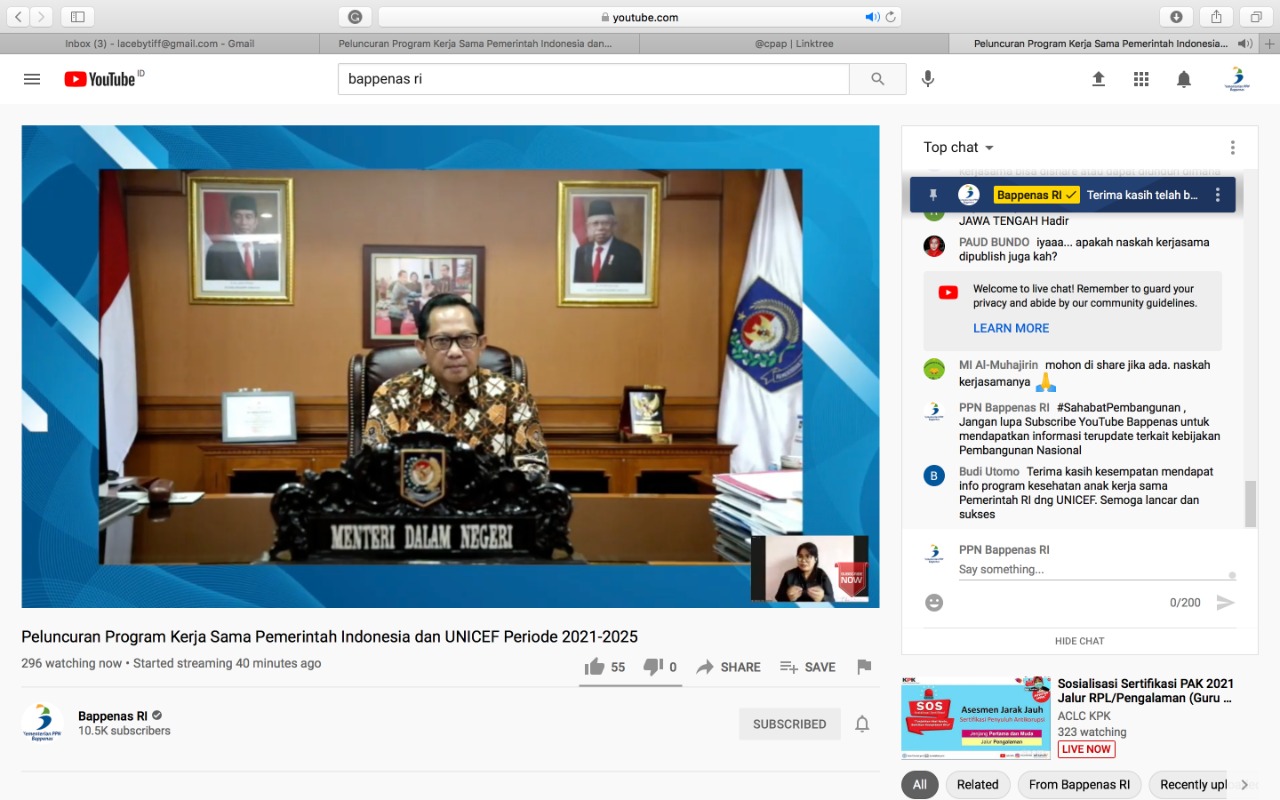Viewport: 1280px width, 800px height.
Task: Click the main video player
Action: (450, 366)
